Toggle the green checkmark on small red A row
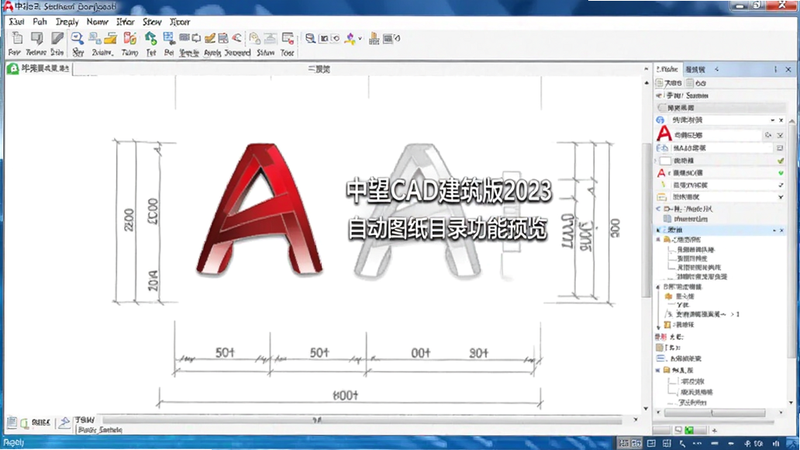The image size is (800, 450). click(781, 173)
